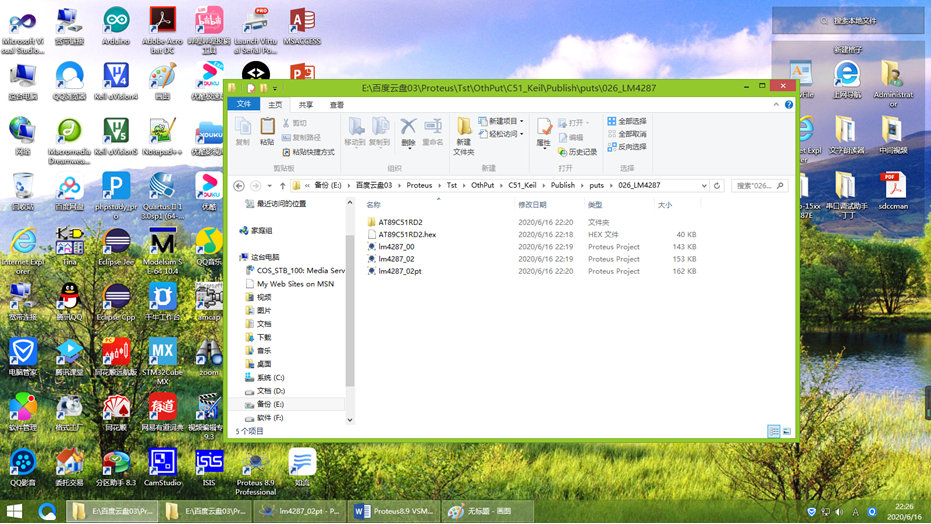Click the Explorer search box
The image size is (931, 524).
pos(759,186)
